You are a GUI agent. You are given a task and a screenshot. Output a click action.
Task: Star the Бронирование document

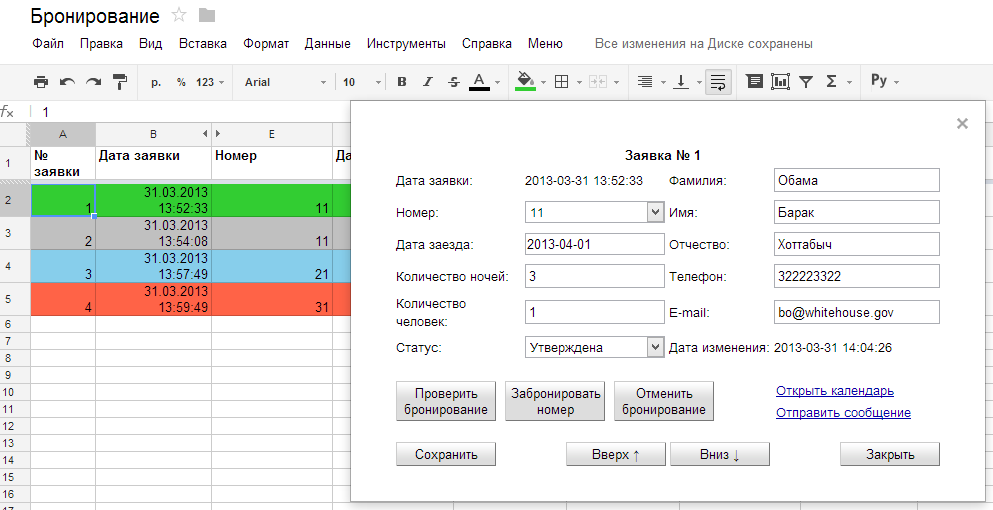point(179,15)
